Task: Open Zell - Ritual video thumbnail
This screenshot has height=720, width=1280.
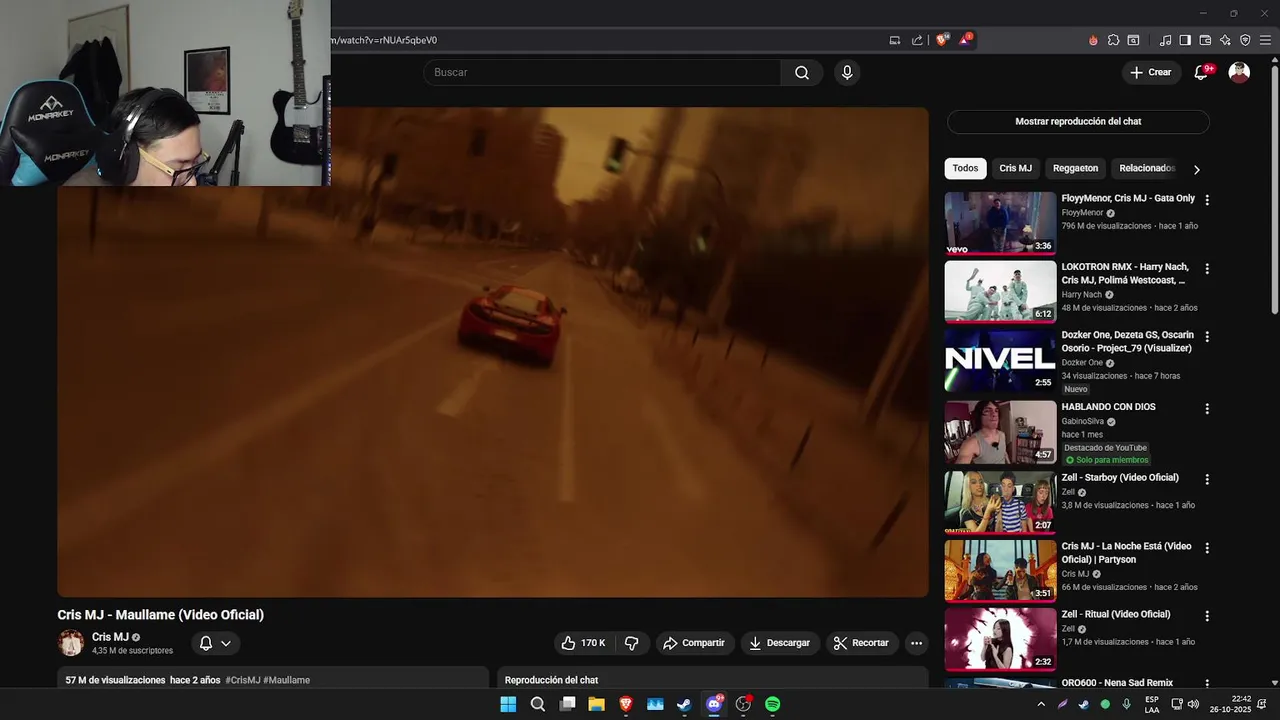Action: coord(1000,639)
